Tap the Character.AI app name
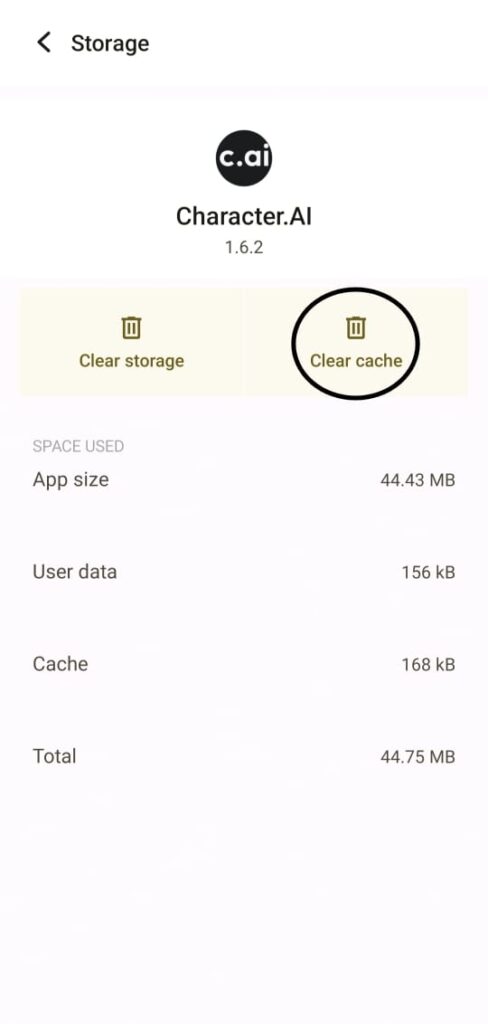The height and width of the screenshot is (1024, 488). pyautogui.click(x=244, y=216)
